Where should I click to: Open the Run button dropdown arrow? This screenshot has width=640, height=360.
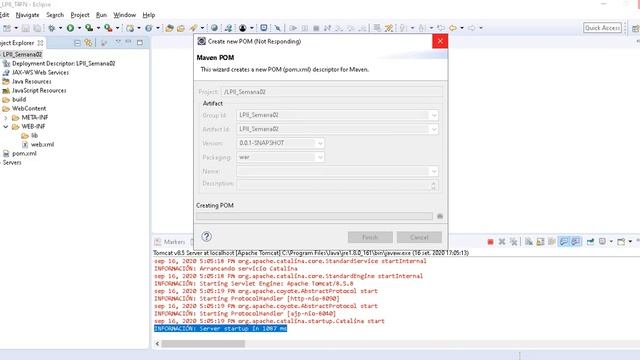79,28
